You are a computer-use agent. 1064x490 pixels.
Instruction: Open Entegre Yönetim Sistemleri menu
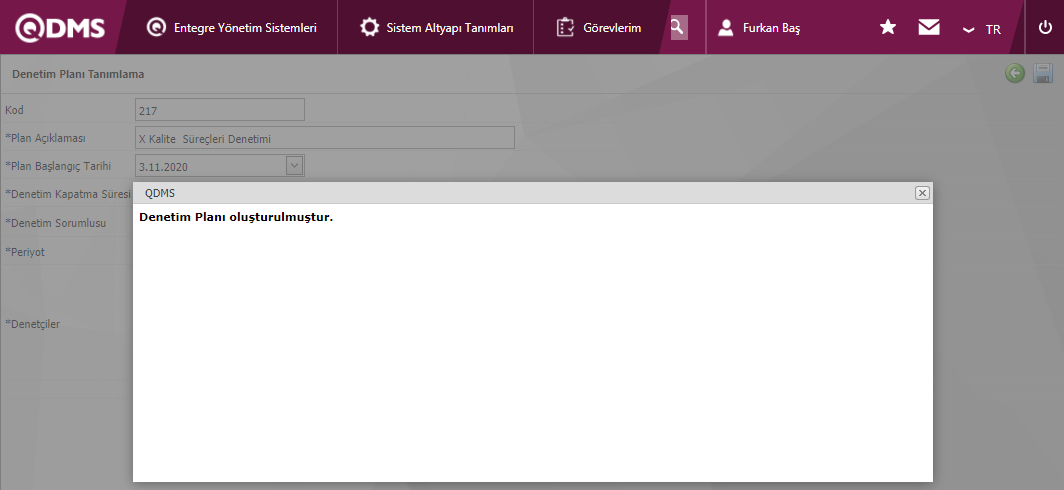[232, 28]
